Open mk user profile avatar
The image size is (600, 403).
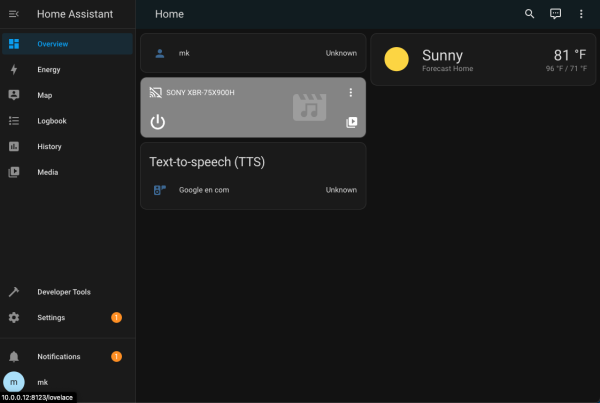click(14, 382)
